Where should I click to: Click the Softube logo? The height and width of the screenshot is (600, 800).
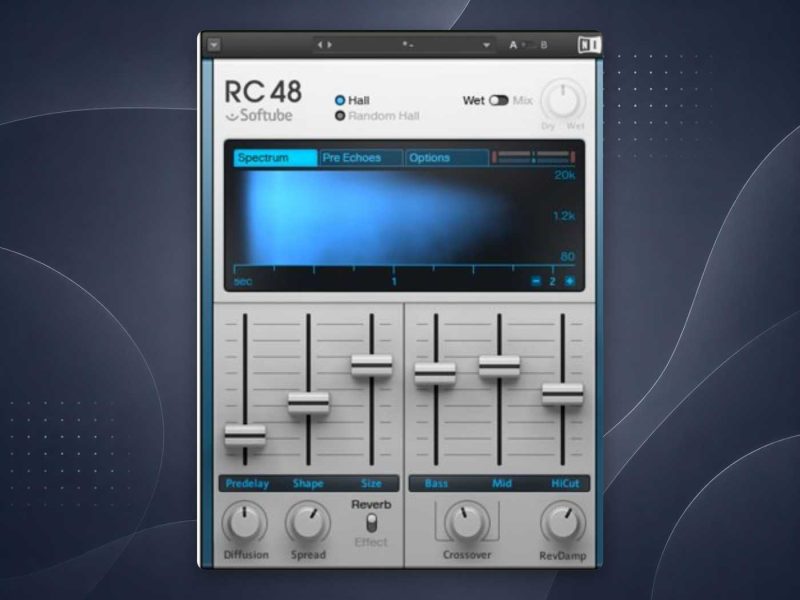(x=259, y=115)
